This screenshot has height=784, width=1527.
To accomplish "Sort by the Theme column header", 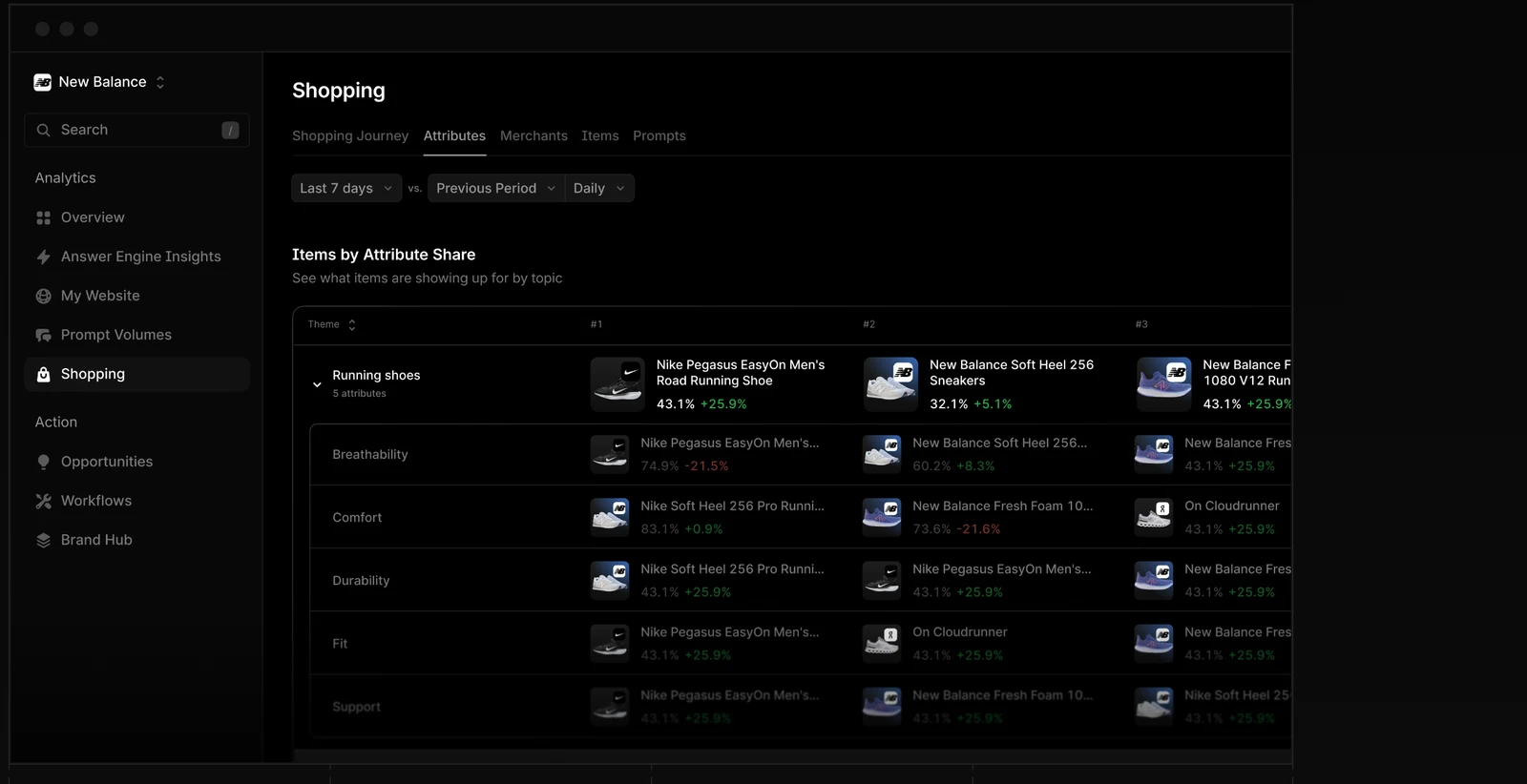I will tap(331, 324).
